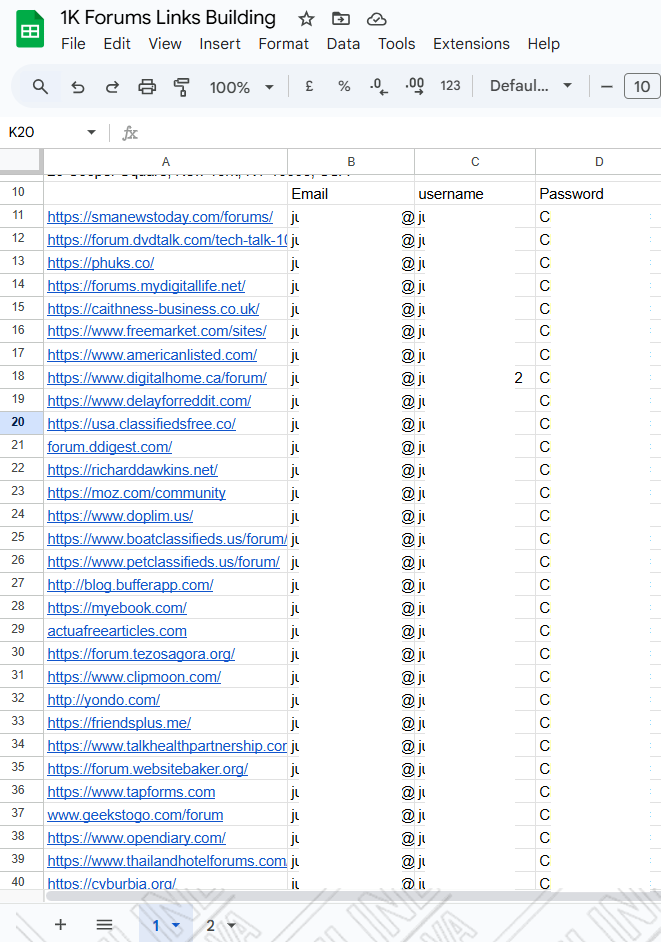This screenshot has height=942, width=661.
Task: Open the View menu
Action: point(165,44)
